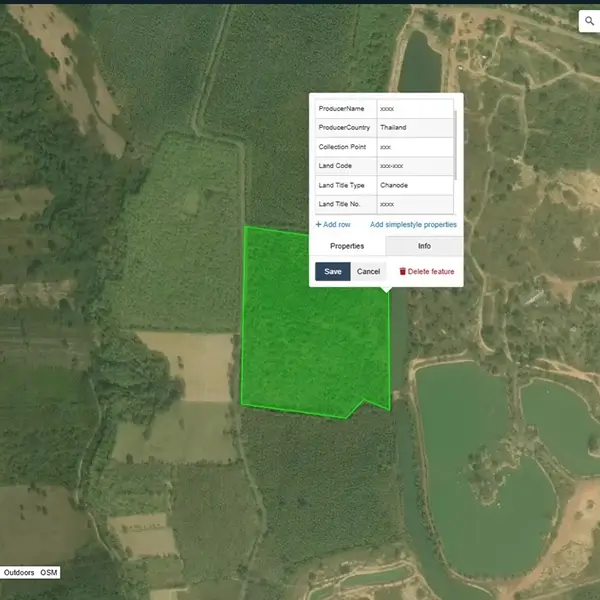Click the Land Title Type value Chanode
This screenshot has width=600, height=600.
point(415,185)
